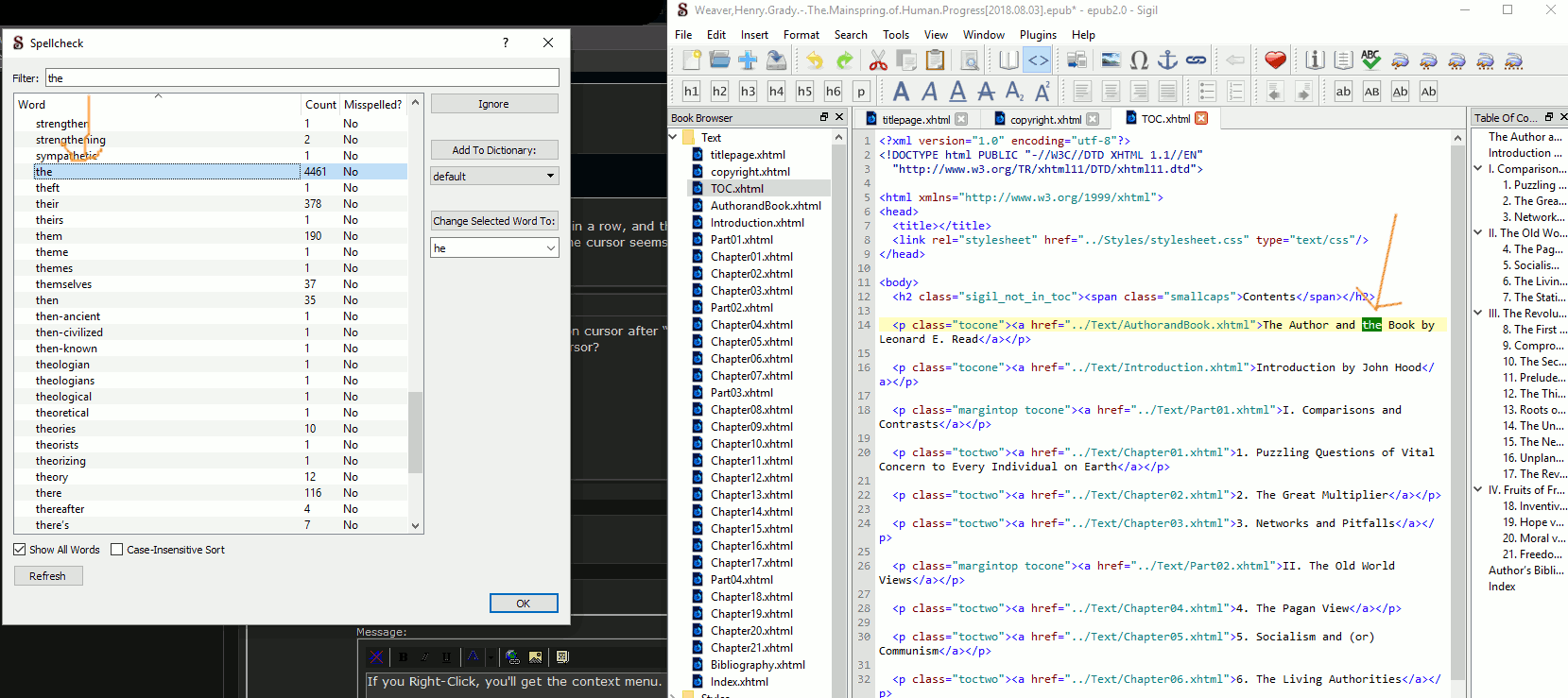The image size is (1568, 698).
Task: Switch to Code View with the <> icon
Action: pyautogui.click(x=1038, y=60)
